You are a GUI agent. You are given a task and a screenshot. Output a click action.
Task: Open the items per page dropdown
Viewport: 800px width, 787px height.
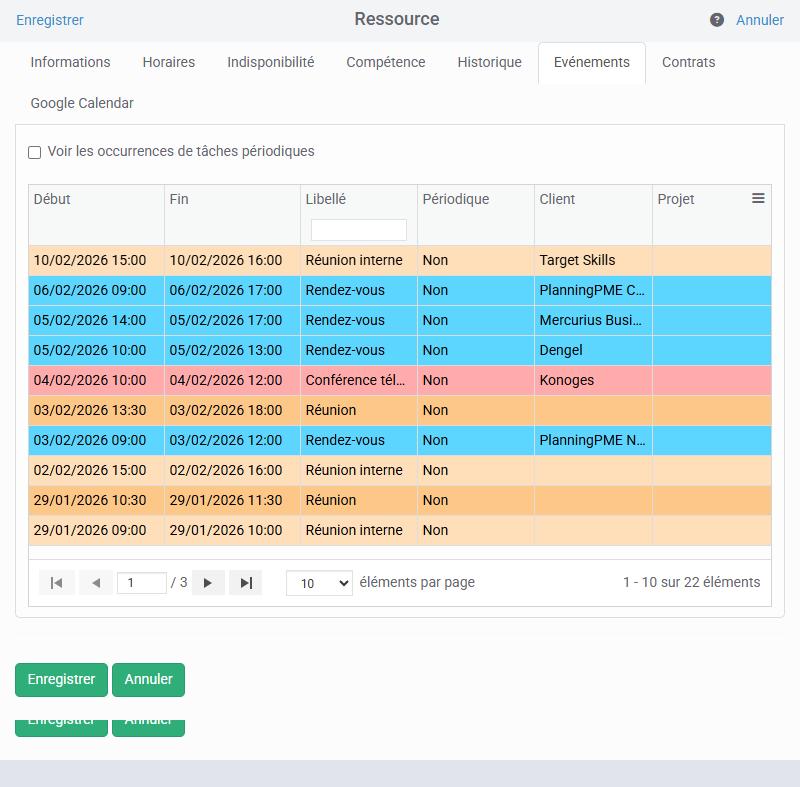pyautogui.click(x=319, y=583)
